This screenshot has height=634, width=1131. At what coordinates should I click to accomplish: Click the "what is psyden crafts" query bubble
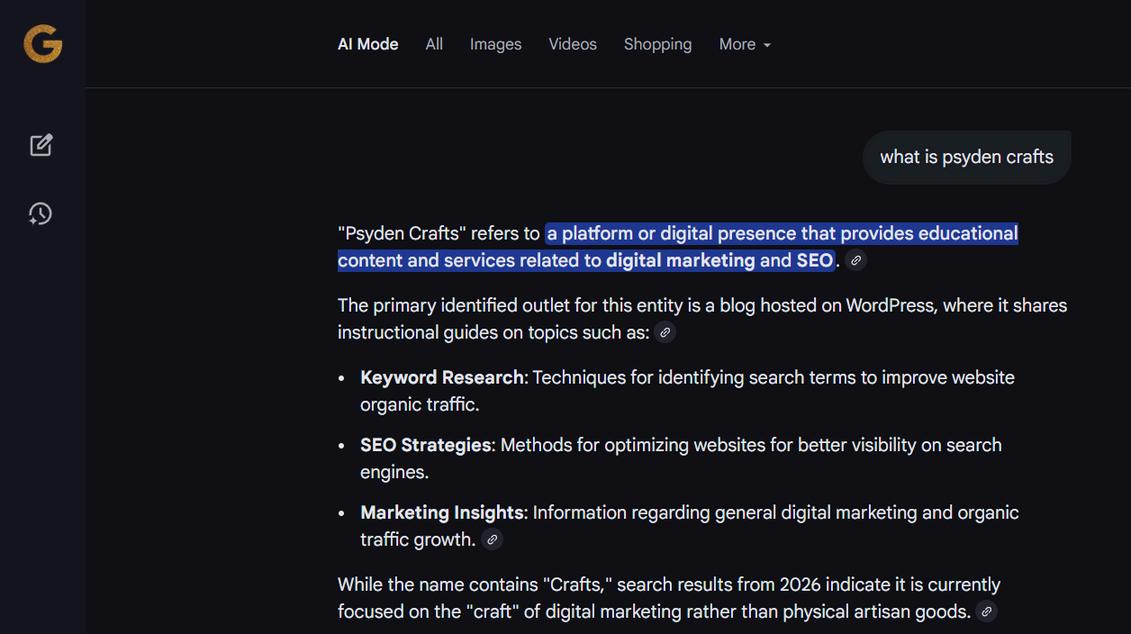pyautogui.click(x=967, y=157)
